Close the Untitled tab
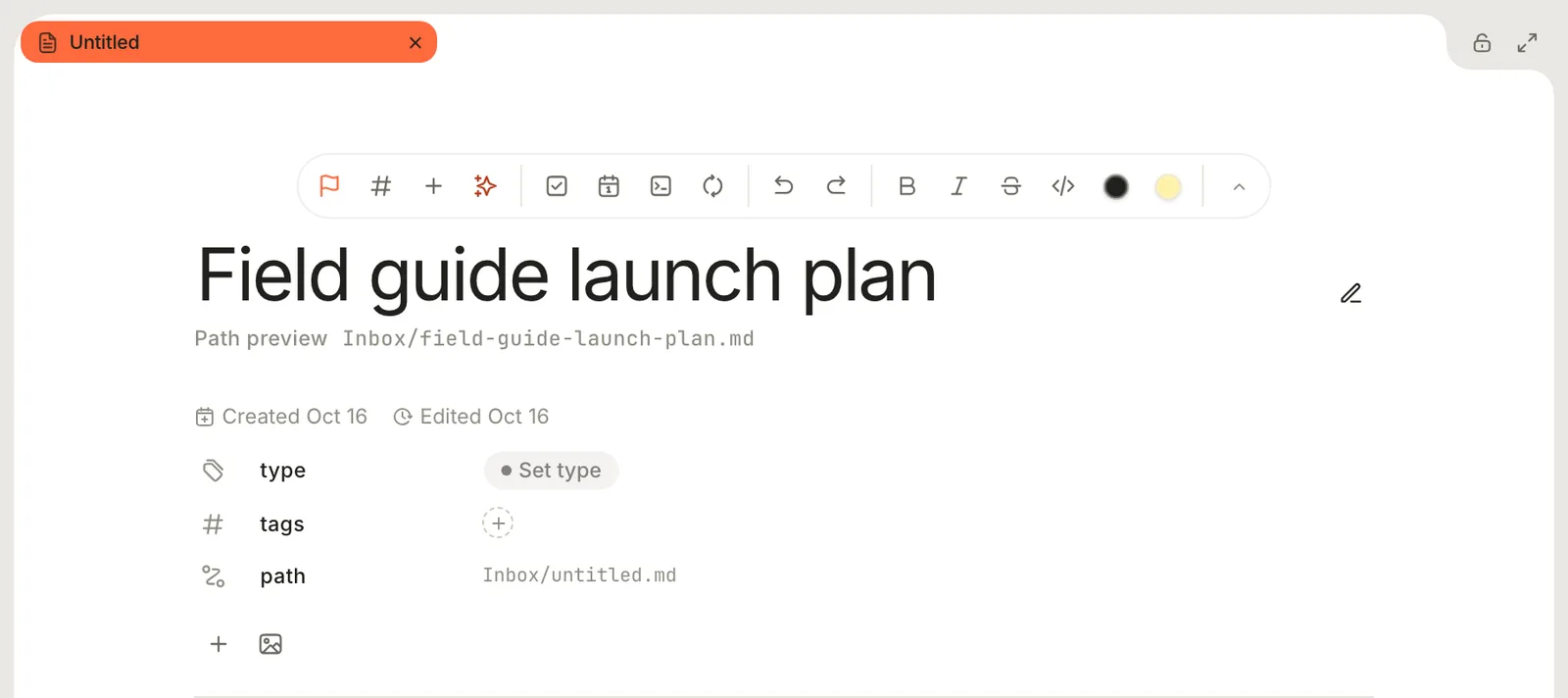 (x=416, y=42)
